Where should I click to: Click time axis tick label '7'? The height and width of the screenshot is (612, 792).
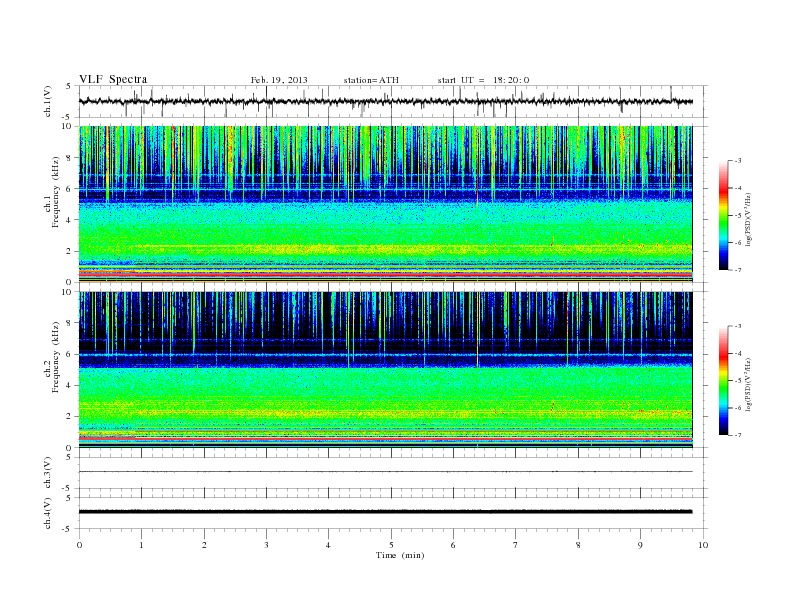point(516,545)
